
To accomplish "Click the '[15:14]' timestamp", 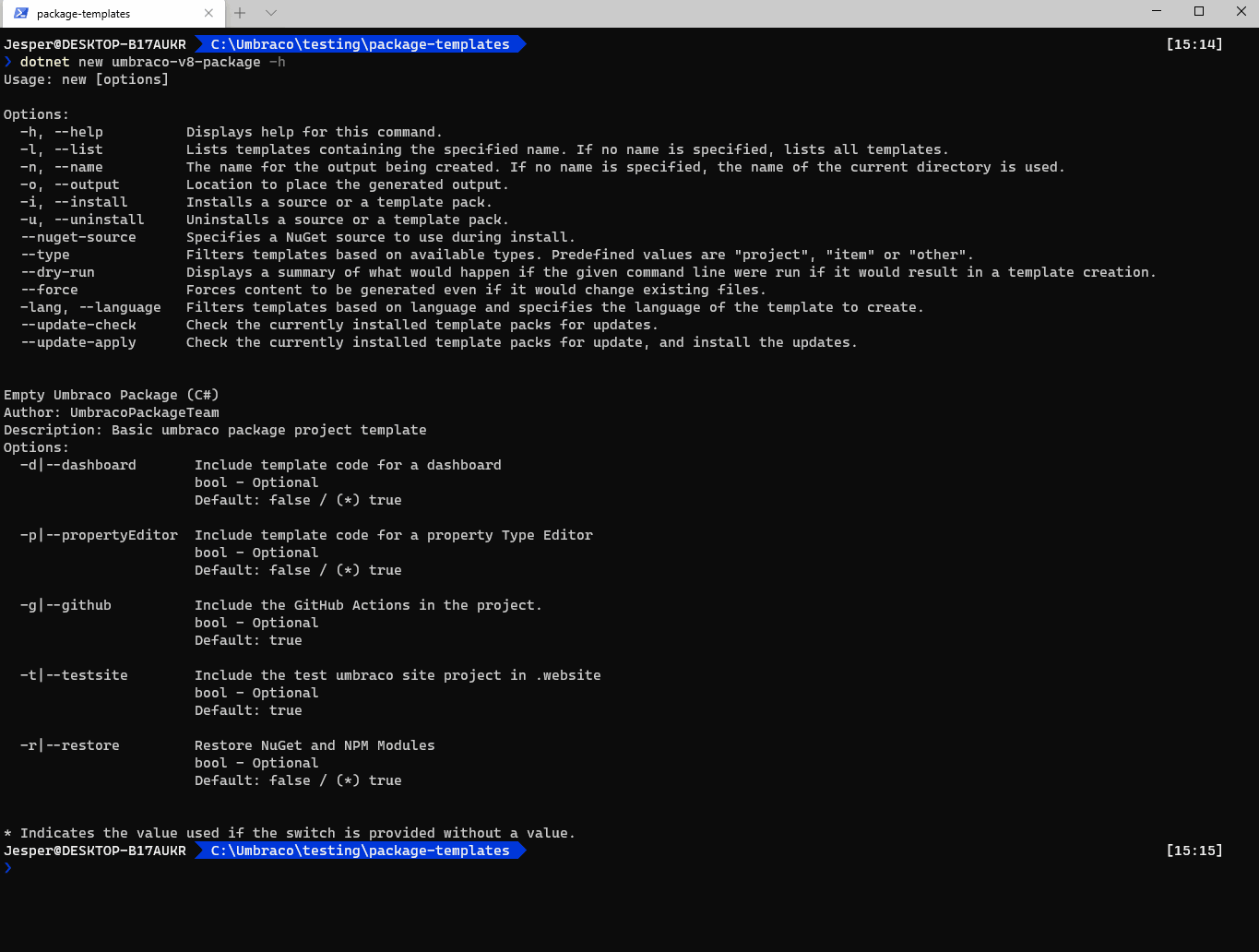I will (1194, 44).
